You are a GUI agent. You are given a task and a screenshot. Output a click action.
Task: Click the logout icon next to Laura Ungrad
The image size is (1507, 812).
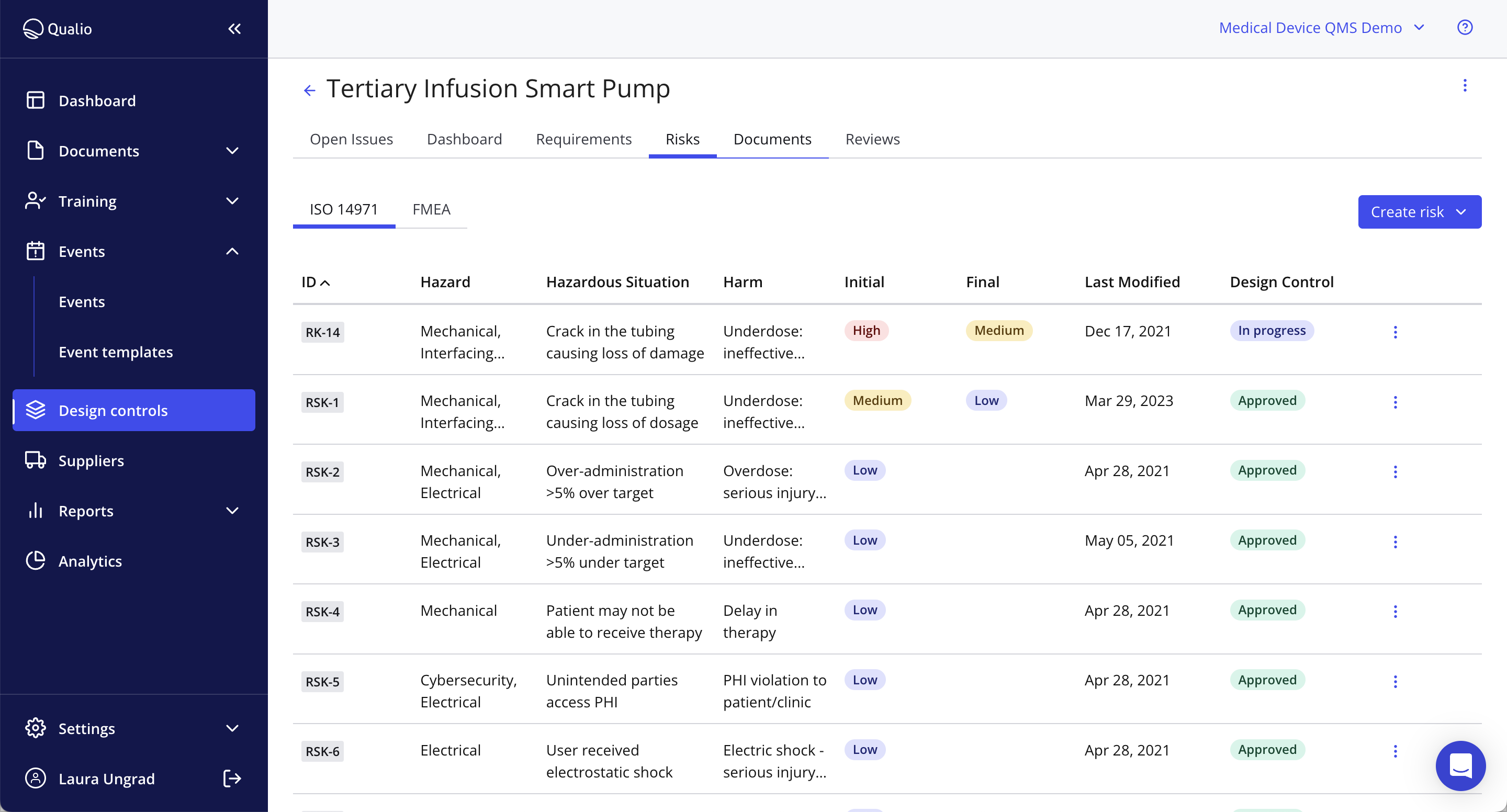pos(231,778)
